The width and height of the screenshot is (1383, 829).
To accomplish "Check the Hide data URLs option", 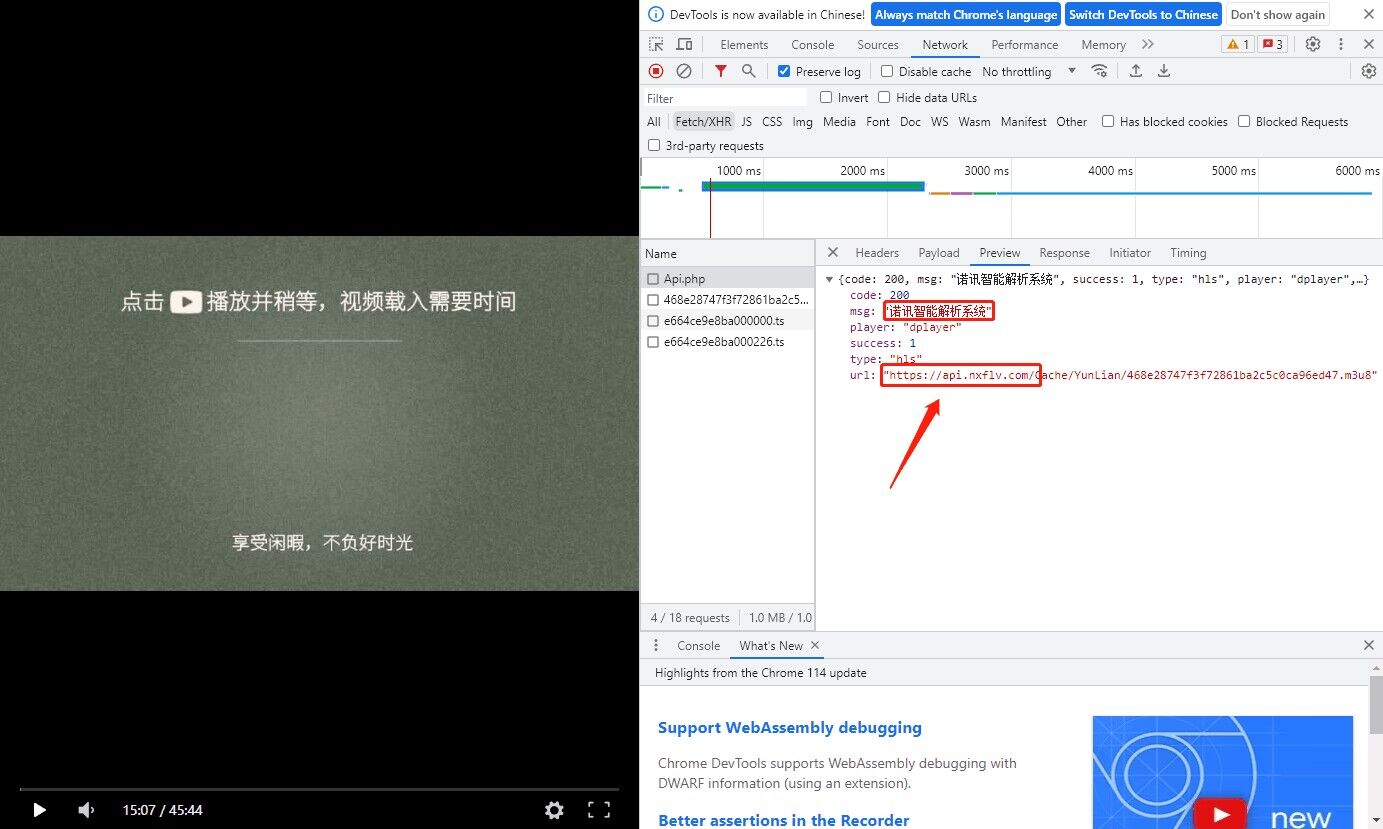I will 884,97.
